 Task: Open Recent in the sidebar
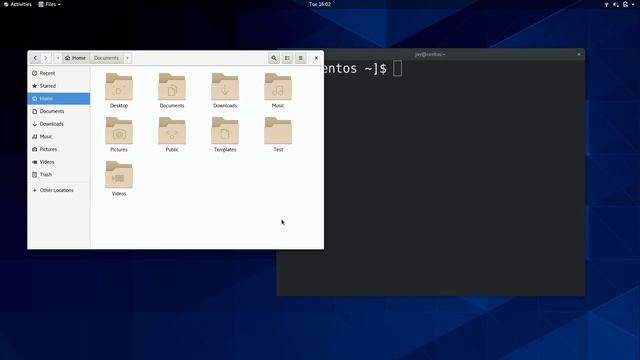(59, 73)
